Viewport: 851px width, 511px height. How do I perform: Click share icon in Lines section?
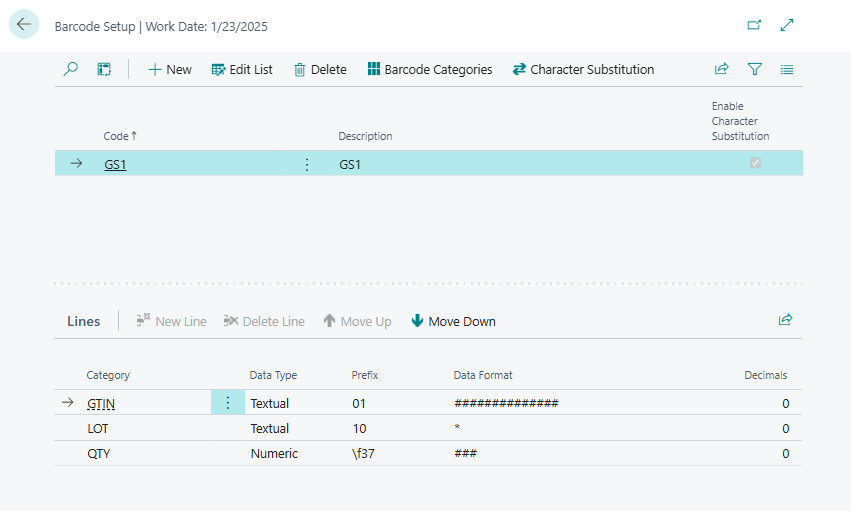tap(785, 320)
